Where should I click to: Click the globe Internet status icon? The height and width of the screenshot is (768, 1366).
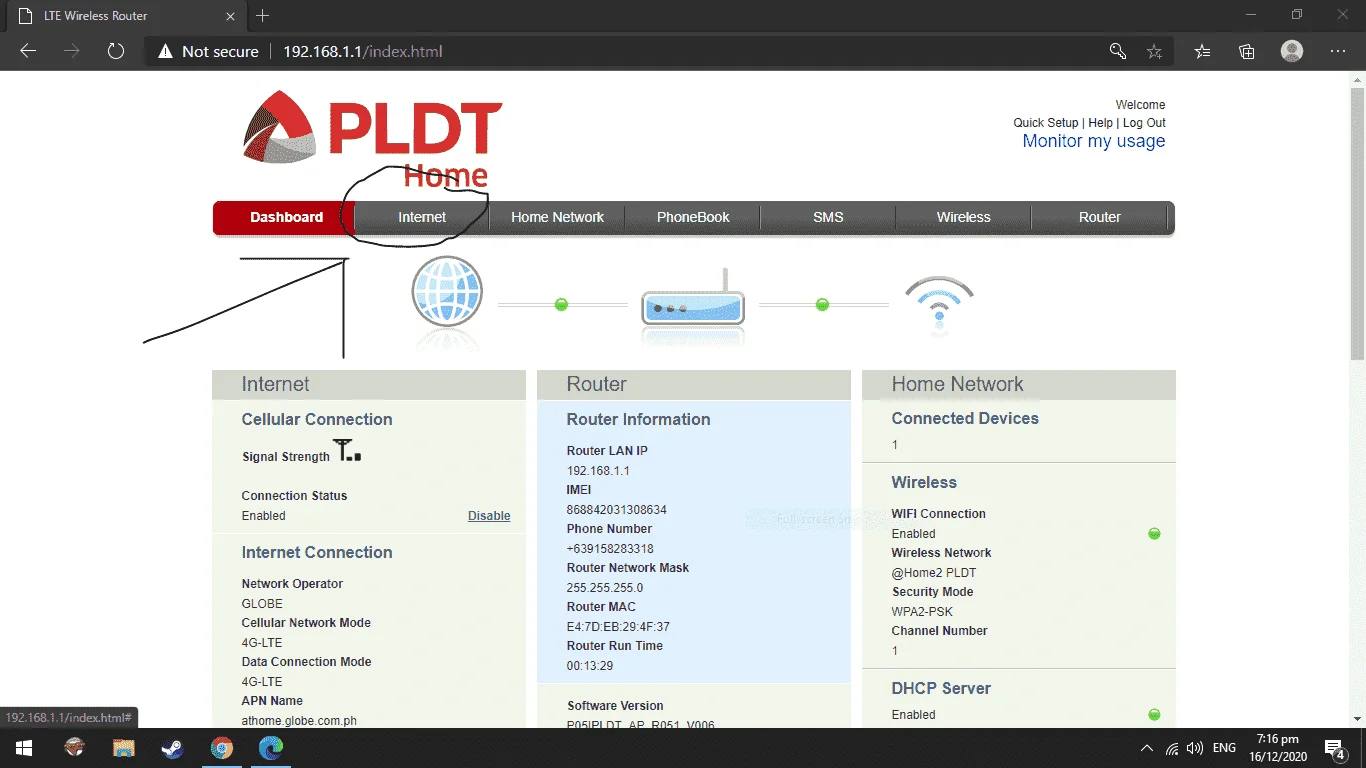tap(447, 292)
